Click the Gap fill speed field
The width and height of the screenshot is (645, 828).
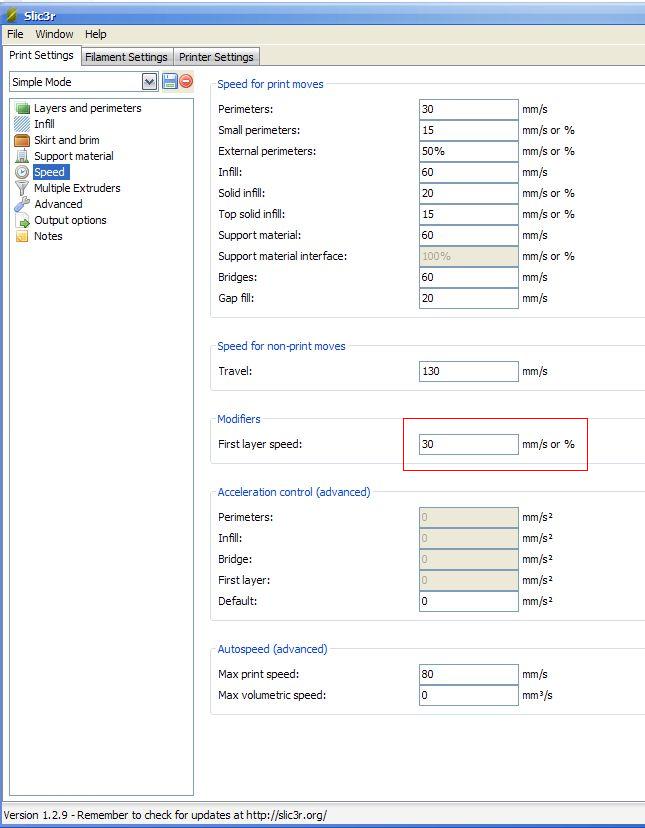click(469, 298)
